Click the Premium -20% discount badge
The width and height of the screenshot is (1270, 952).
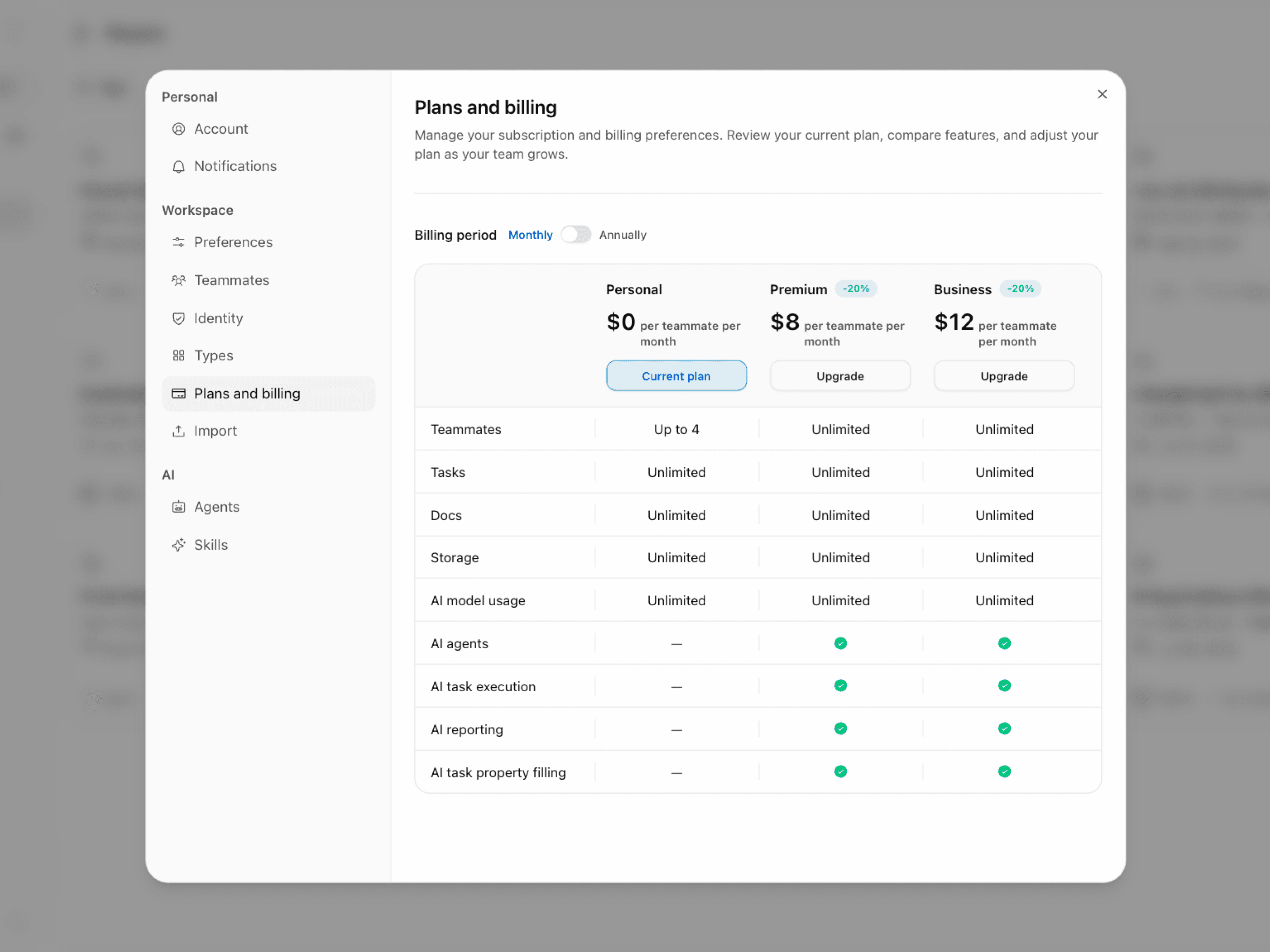(x=855, y=289)
